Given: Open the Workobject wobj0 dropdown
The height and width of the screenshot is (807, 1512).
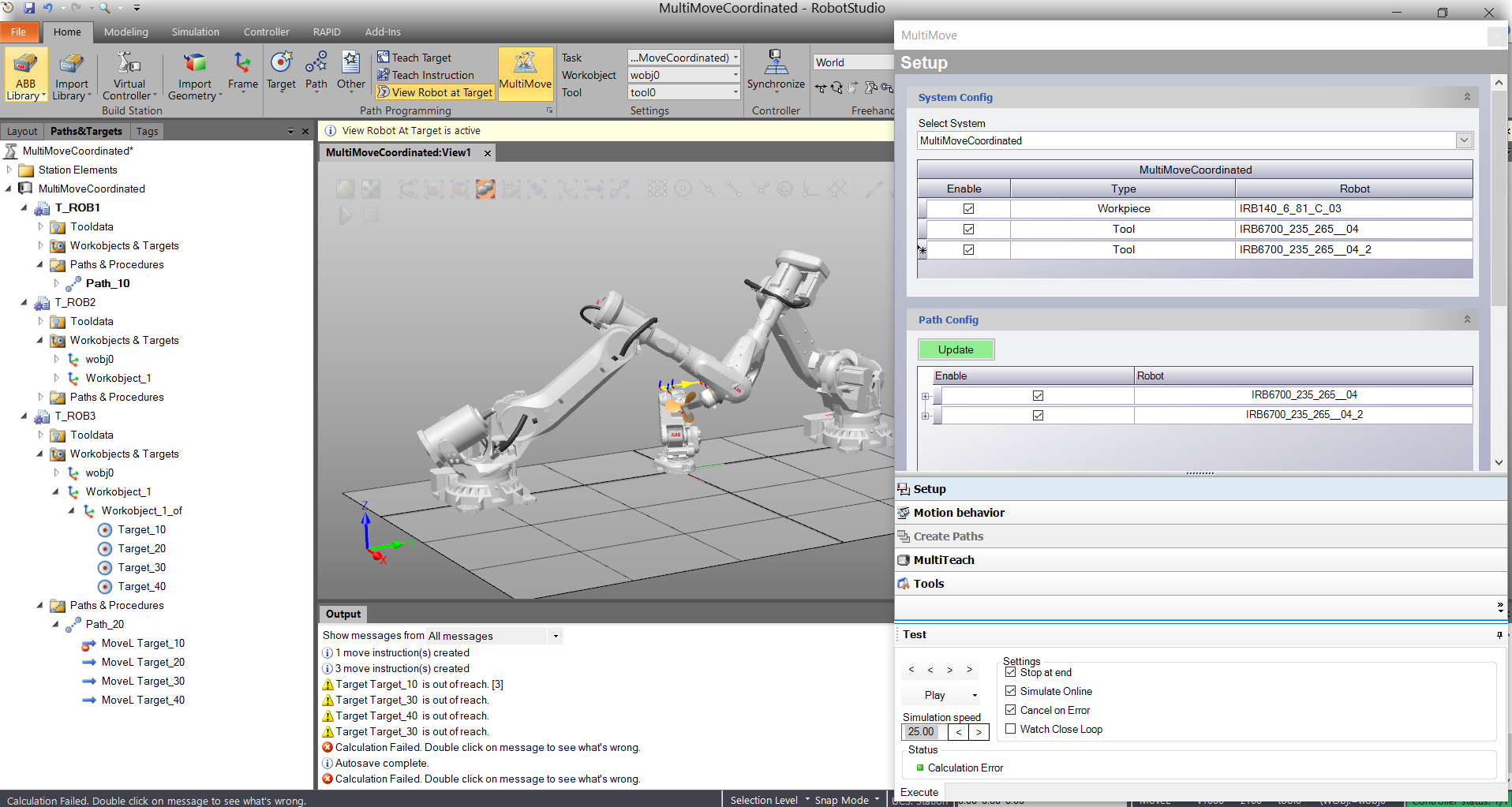Looking at the screenshot, I should click(x=735, y=75).
